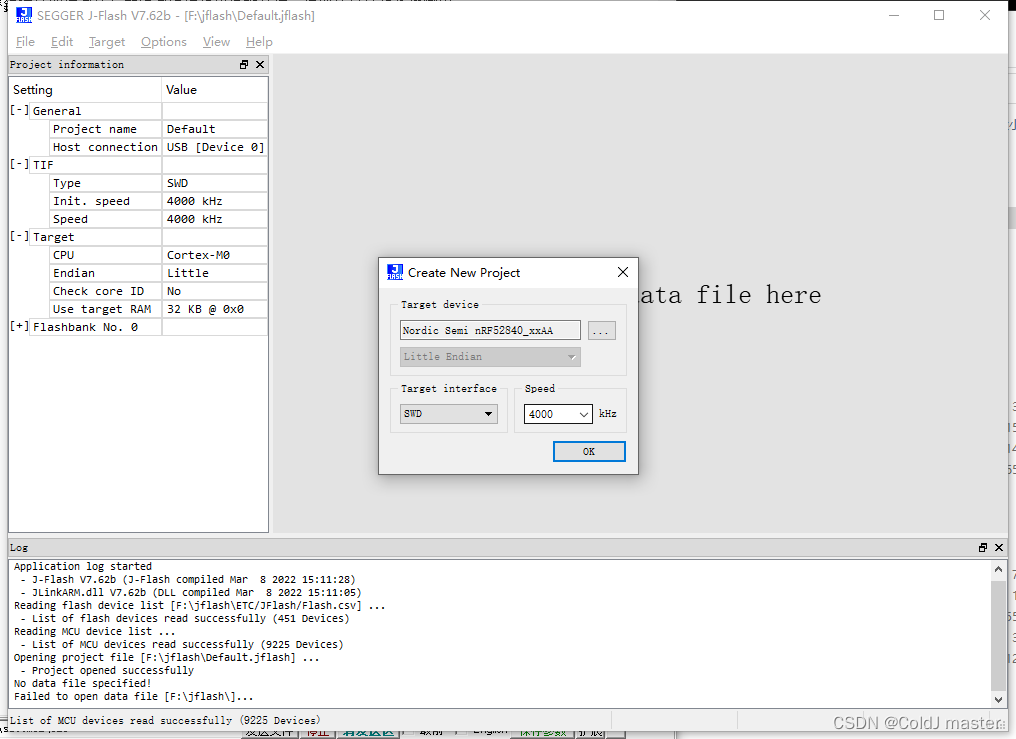
Task: Close the Project information panel
Action: tap(260, 64)
